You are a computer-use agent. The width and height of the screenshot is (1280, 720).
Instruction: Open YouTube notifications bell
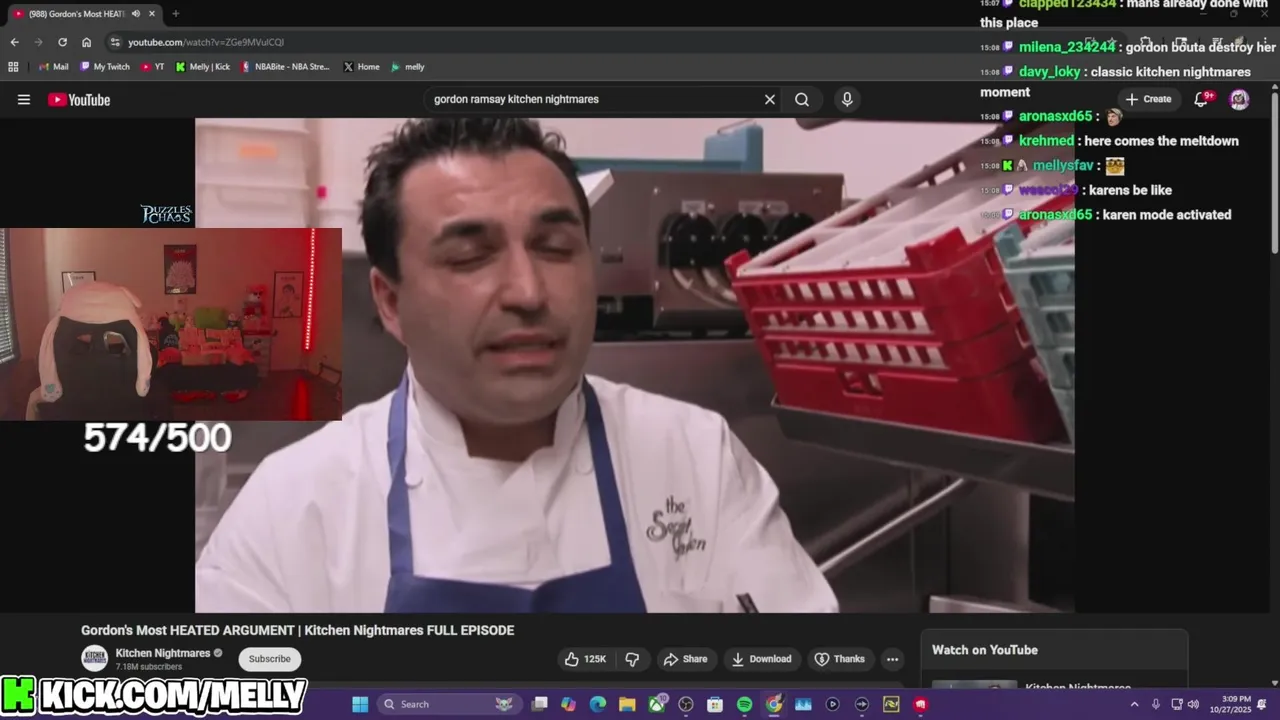[1203, 98]
